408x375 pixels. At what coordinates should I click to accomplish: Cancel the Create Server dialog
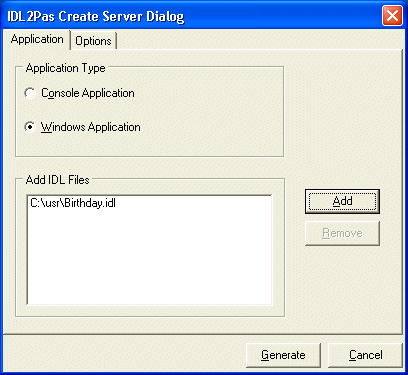365,355
